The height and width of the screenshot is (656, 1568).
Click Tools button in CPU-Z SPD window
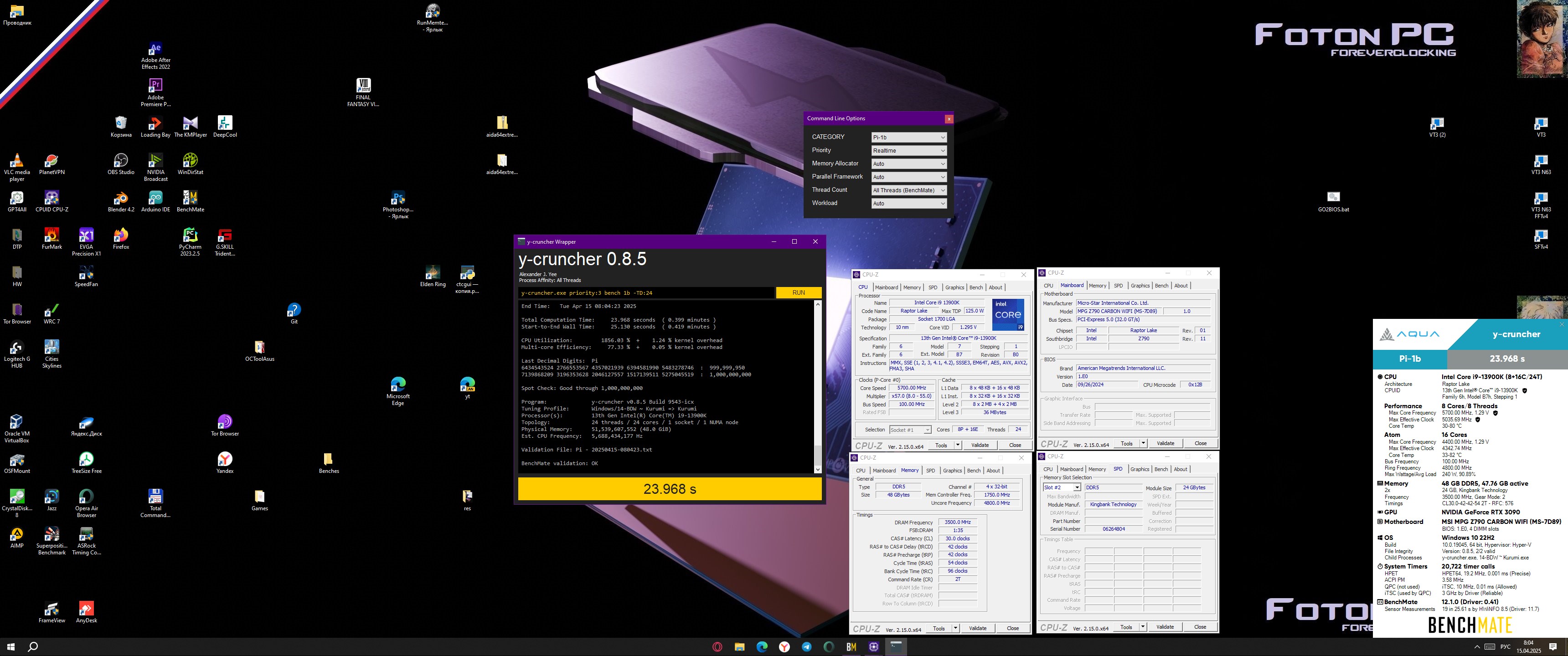pos(1126,627)
